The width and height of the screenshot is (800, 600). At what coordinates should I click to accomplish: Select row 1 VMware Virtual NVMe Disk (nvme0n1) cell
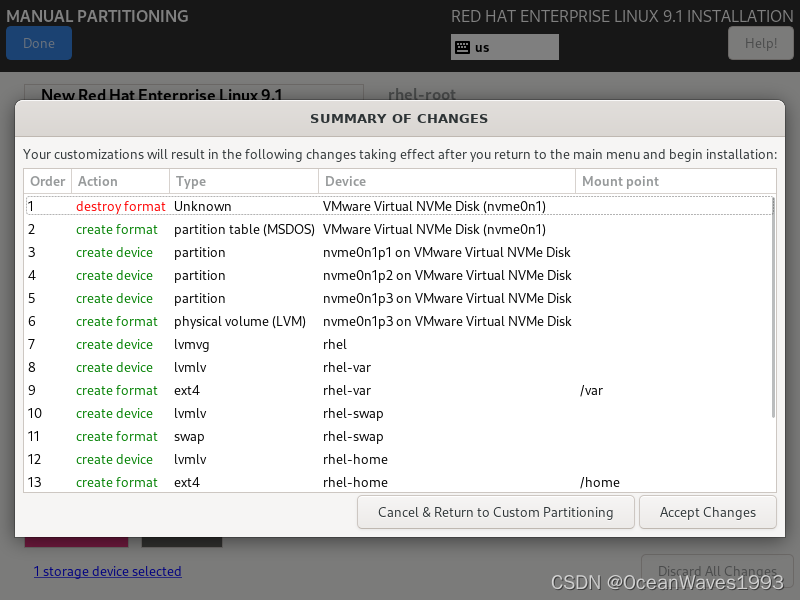pos(434,206)
